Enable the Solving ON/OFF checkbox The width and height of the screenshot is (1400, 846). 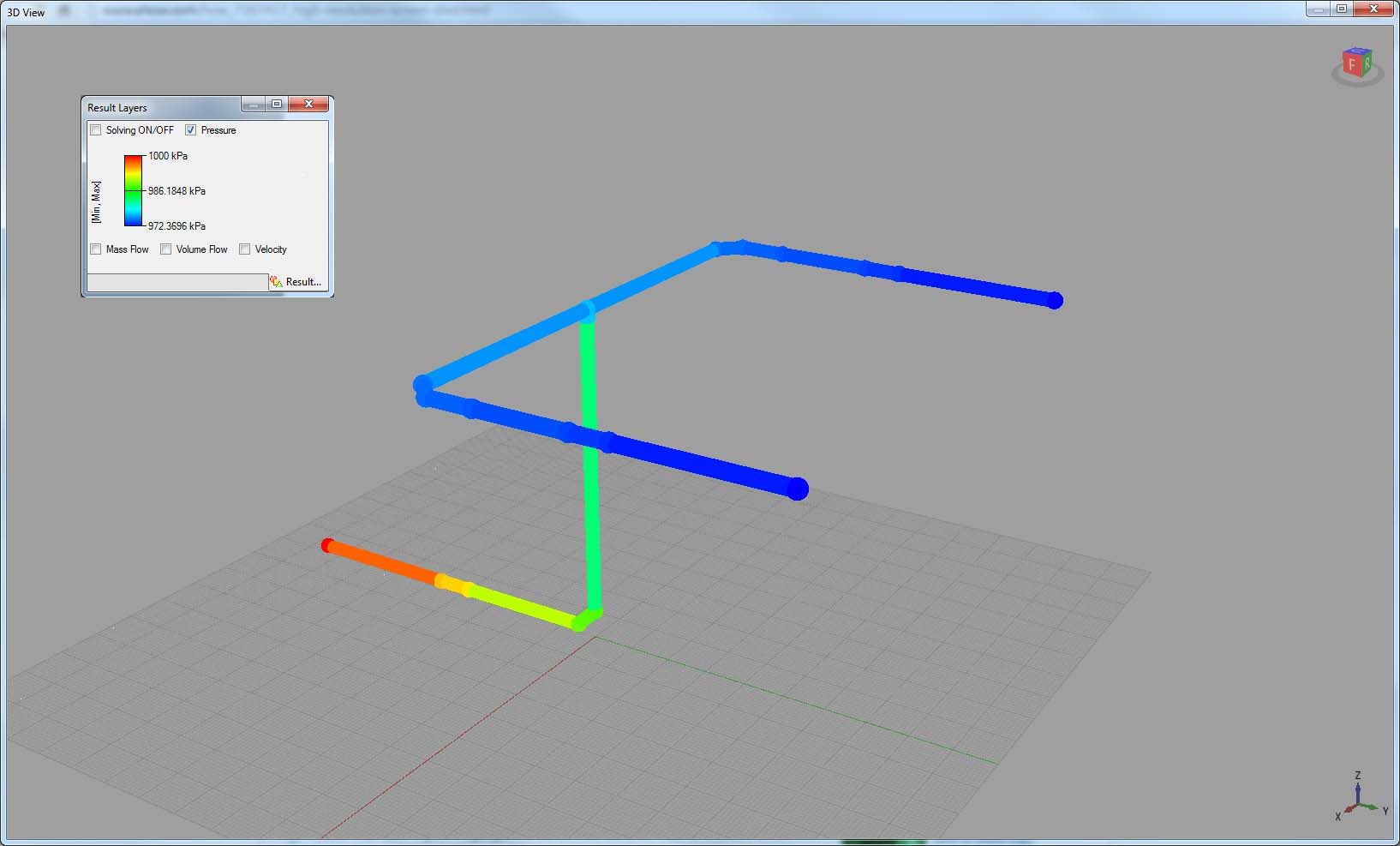tap(96, 130)
